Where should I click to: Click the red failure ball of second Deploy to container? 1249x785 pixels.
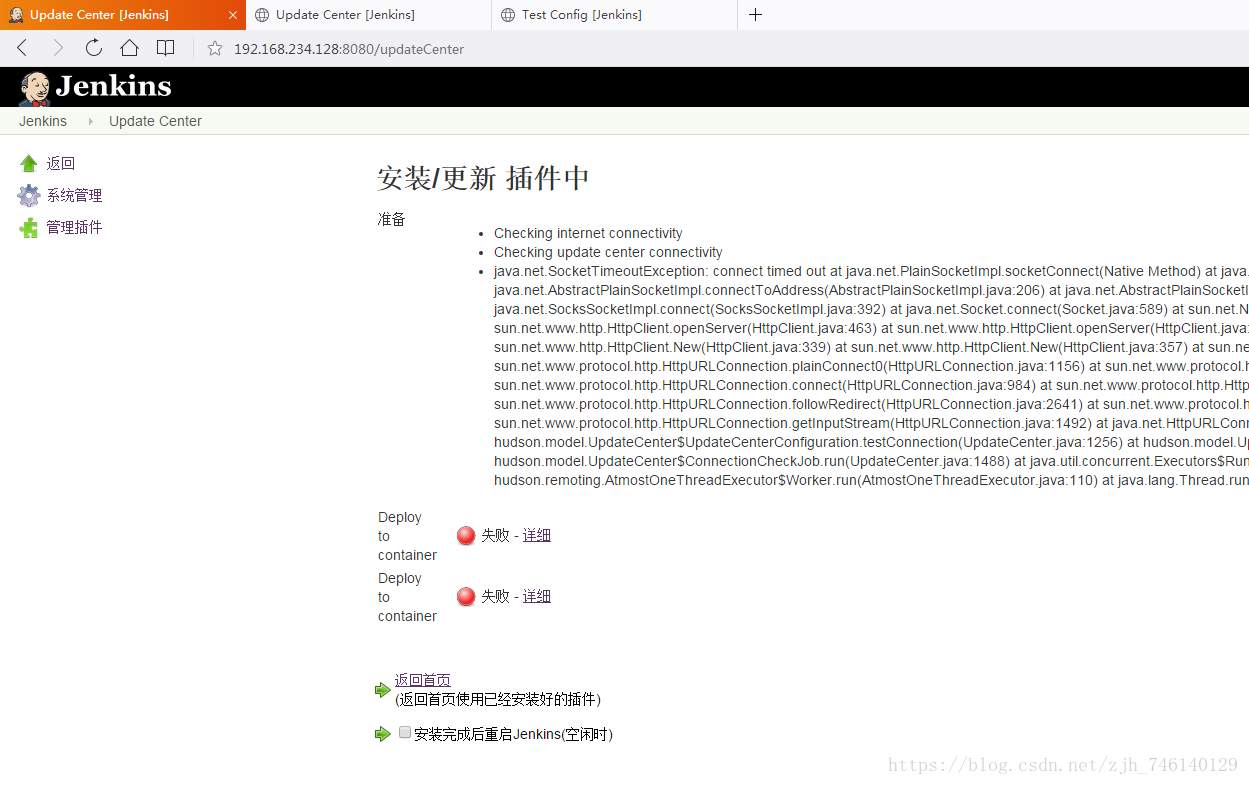pos(466,597)
